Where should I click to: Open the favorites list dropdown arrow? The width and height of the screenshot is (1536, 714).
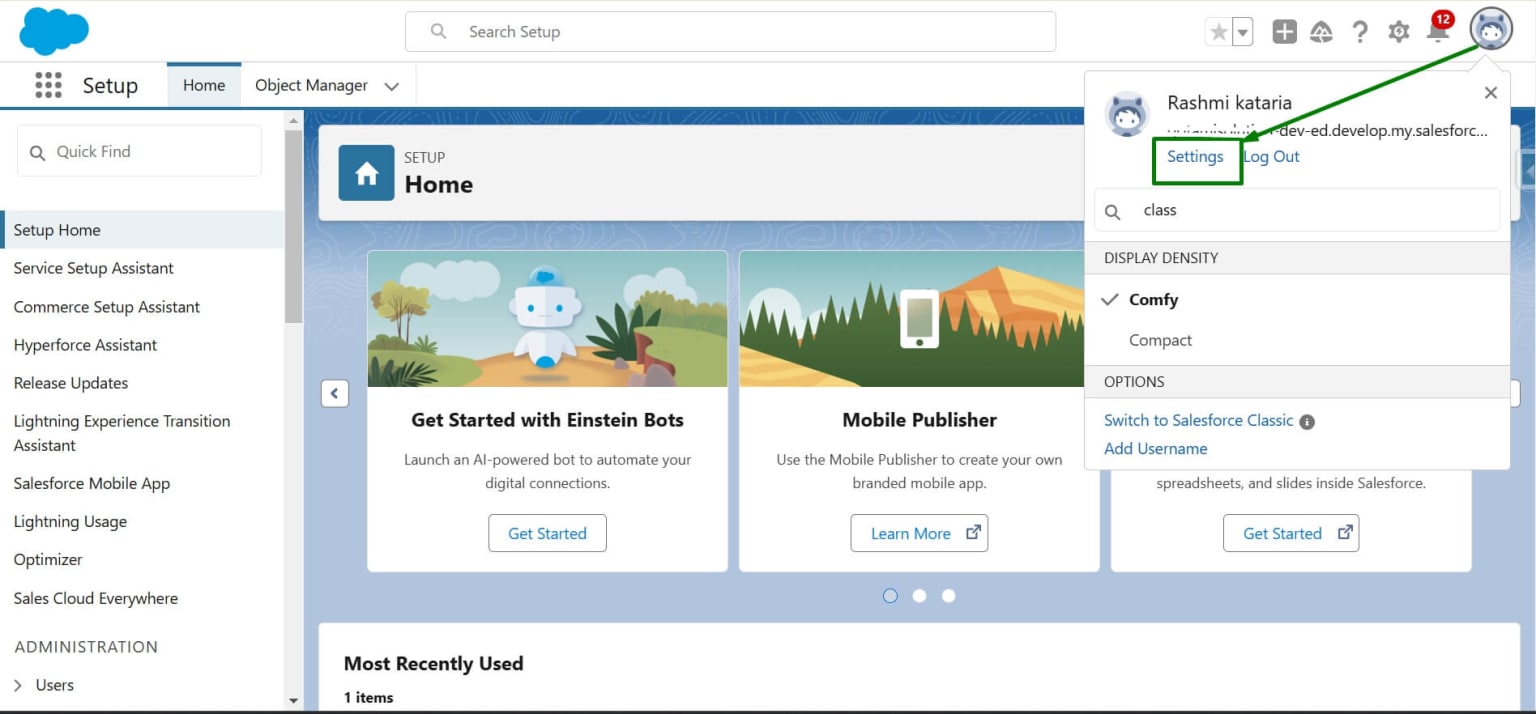pyautogui.click(x=1243, y=32)
